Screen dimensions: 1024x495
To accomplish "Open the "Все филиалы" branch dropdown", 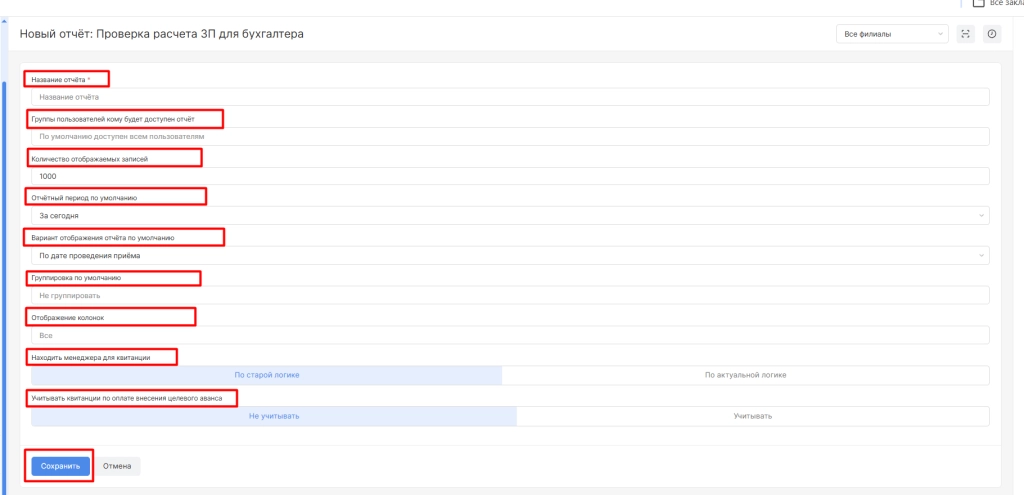I will 892,34.
